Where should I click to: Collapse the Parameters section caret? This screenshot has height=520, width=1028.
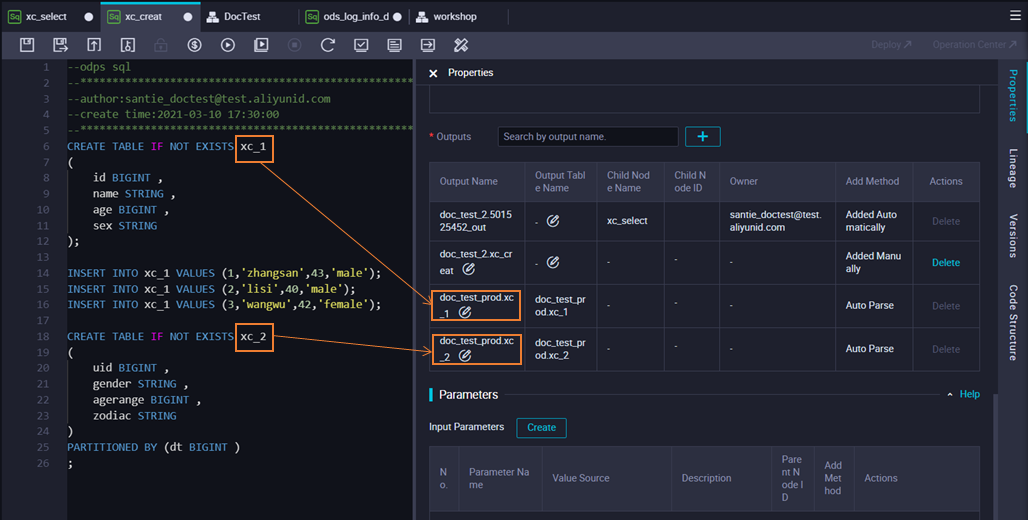tap(950, 395)
